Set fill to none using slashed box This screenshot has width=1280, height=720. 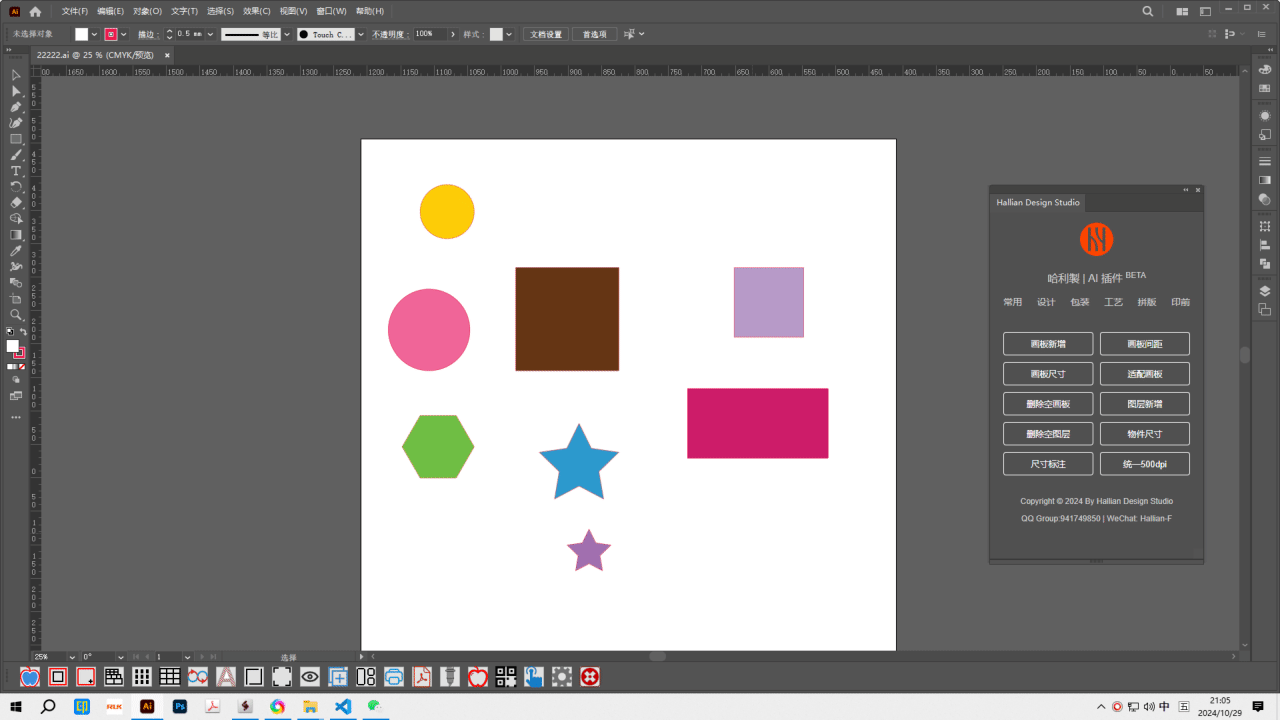coord(23,367)
